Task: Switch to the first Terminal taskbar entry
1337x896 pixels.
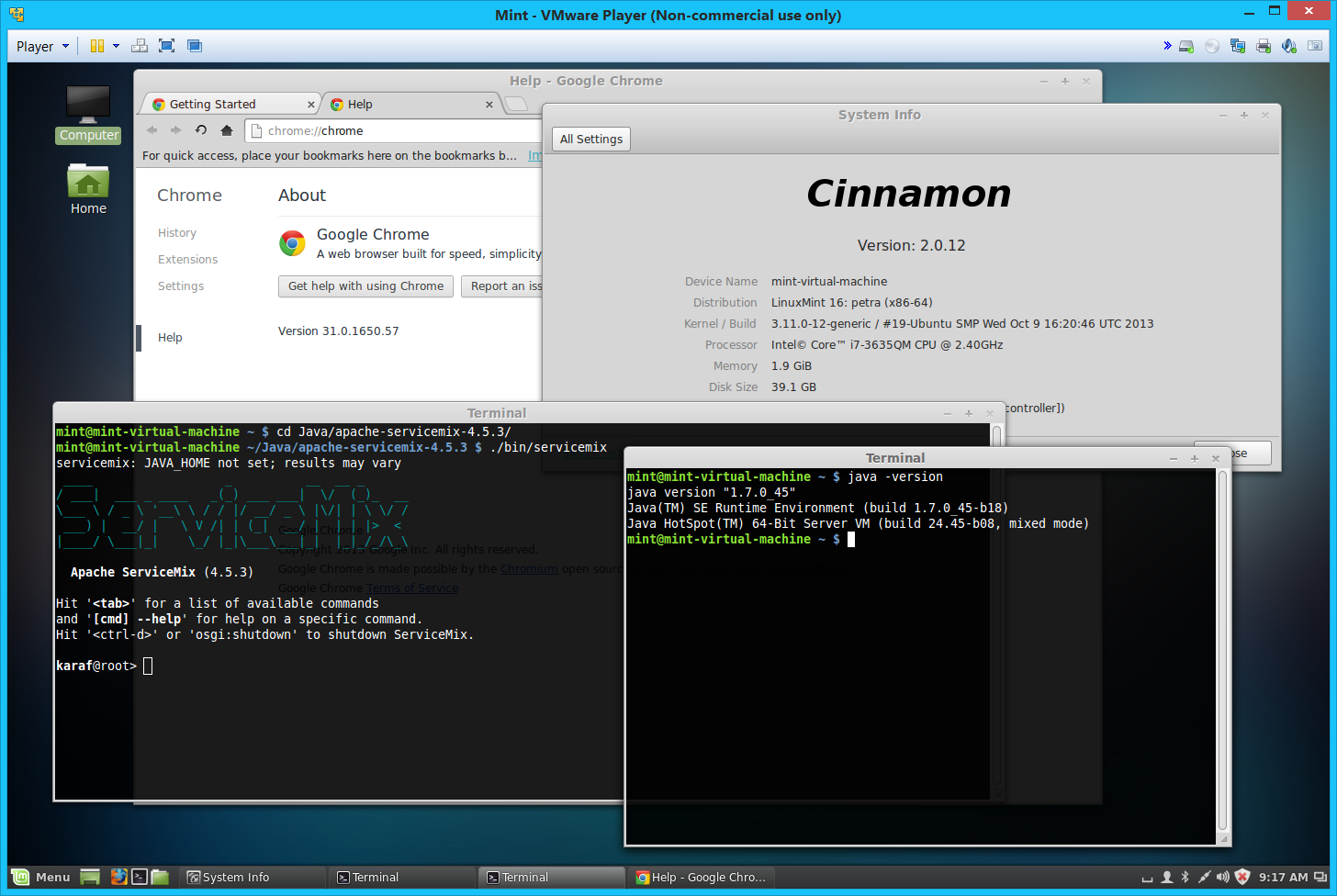Action: 403,877
